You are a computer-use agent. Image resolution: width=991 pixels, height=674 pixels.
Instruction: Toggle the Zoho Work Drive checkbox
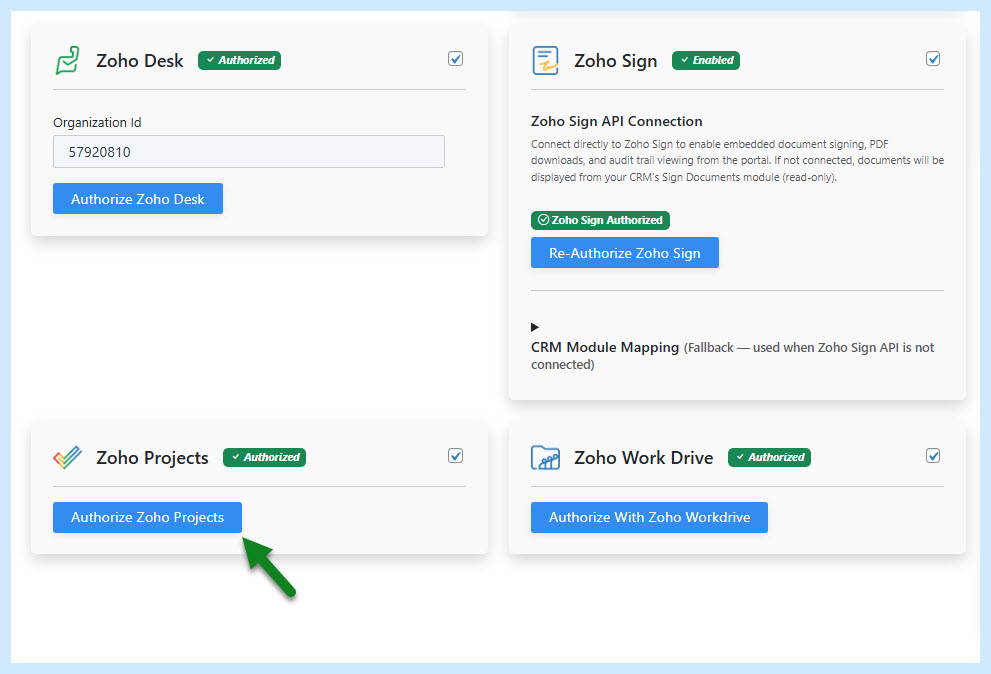(x=933, y=456)
